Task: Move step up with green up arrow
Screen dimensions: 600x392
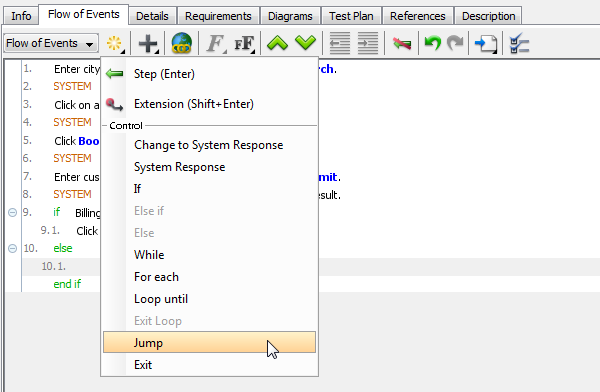Action: tap(277, 43)
